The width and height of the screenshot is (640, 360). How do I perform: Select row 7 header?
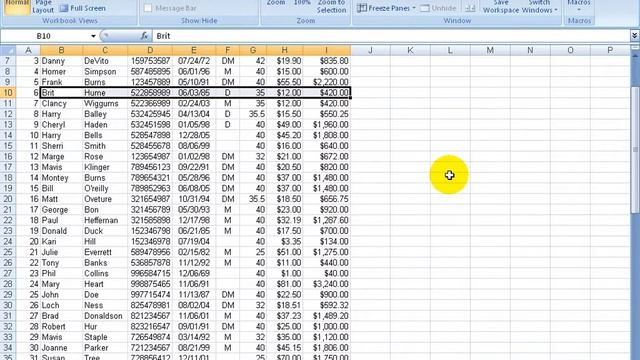point(8,61)
